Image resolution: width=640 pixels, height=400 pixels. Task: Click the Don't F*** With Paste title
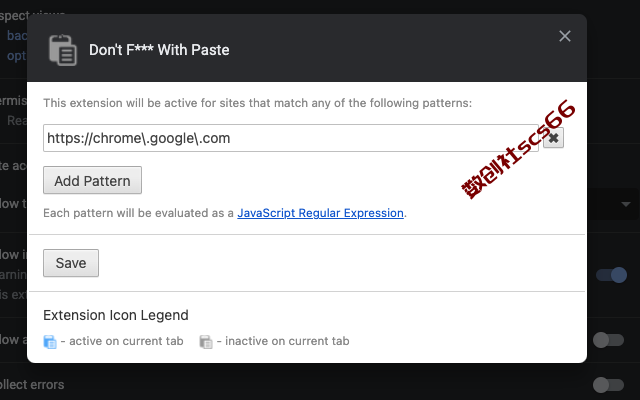point(159,50)
